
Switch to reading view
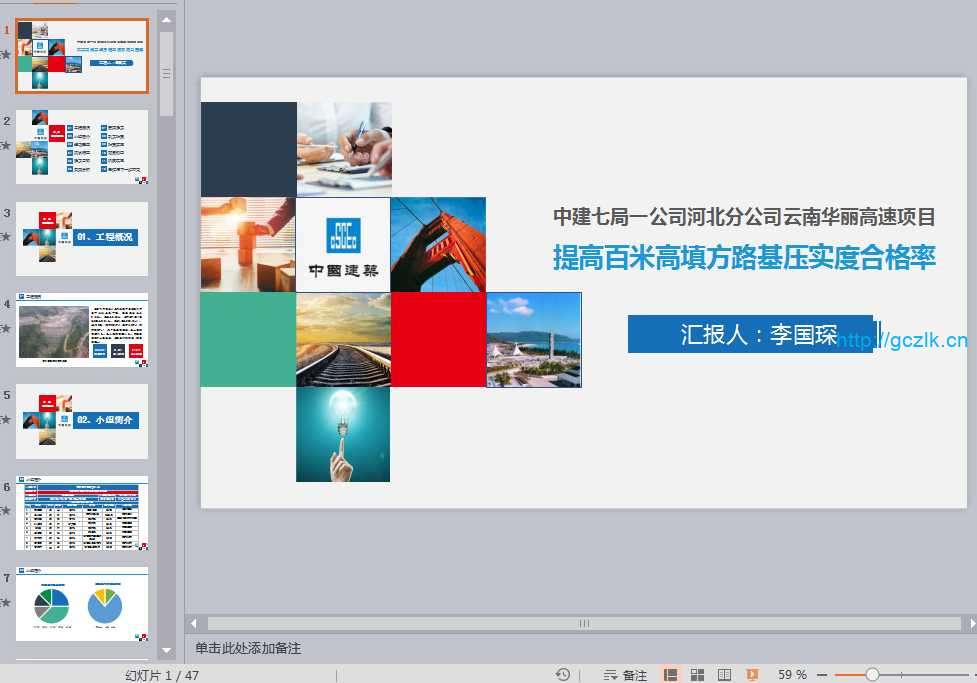point(725,675)
